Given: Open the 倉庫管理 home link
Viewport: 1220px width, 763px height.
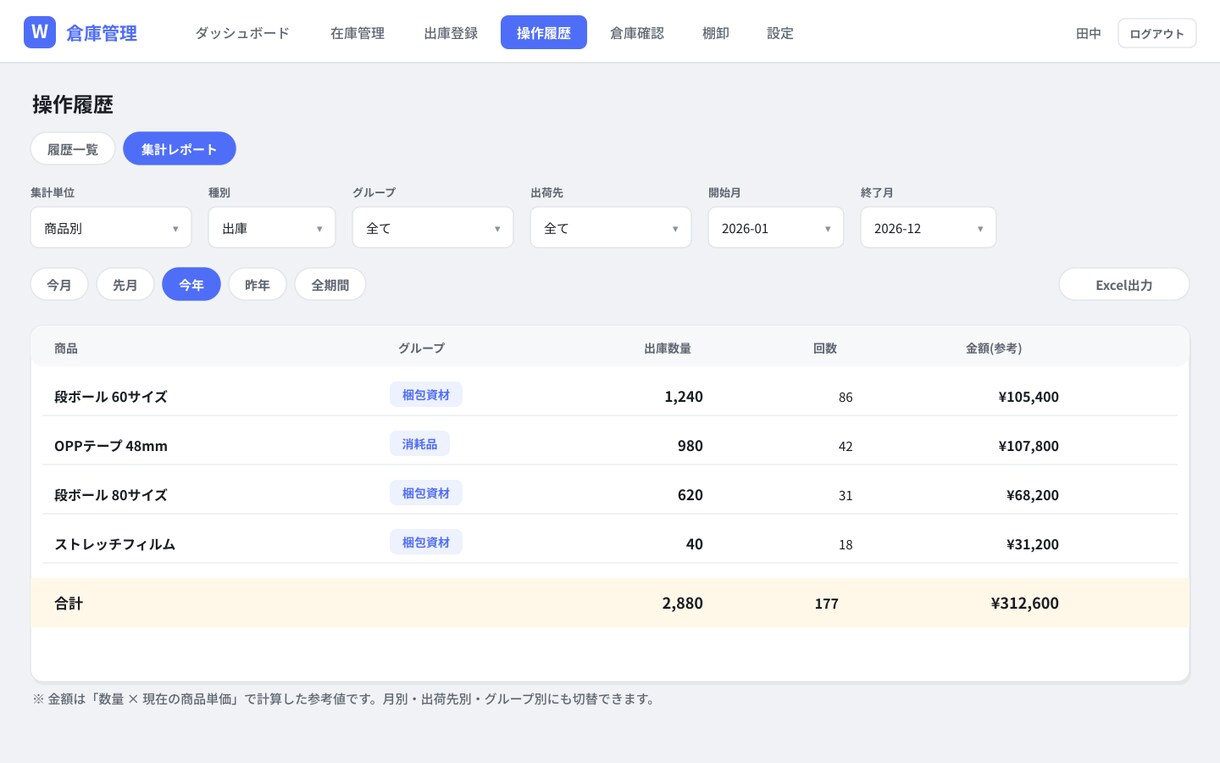Looking at the screenshot, I should 101,33.
